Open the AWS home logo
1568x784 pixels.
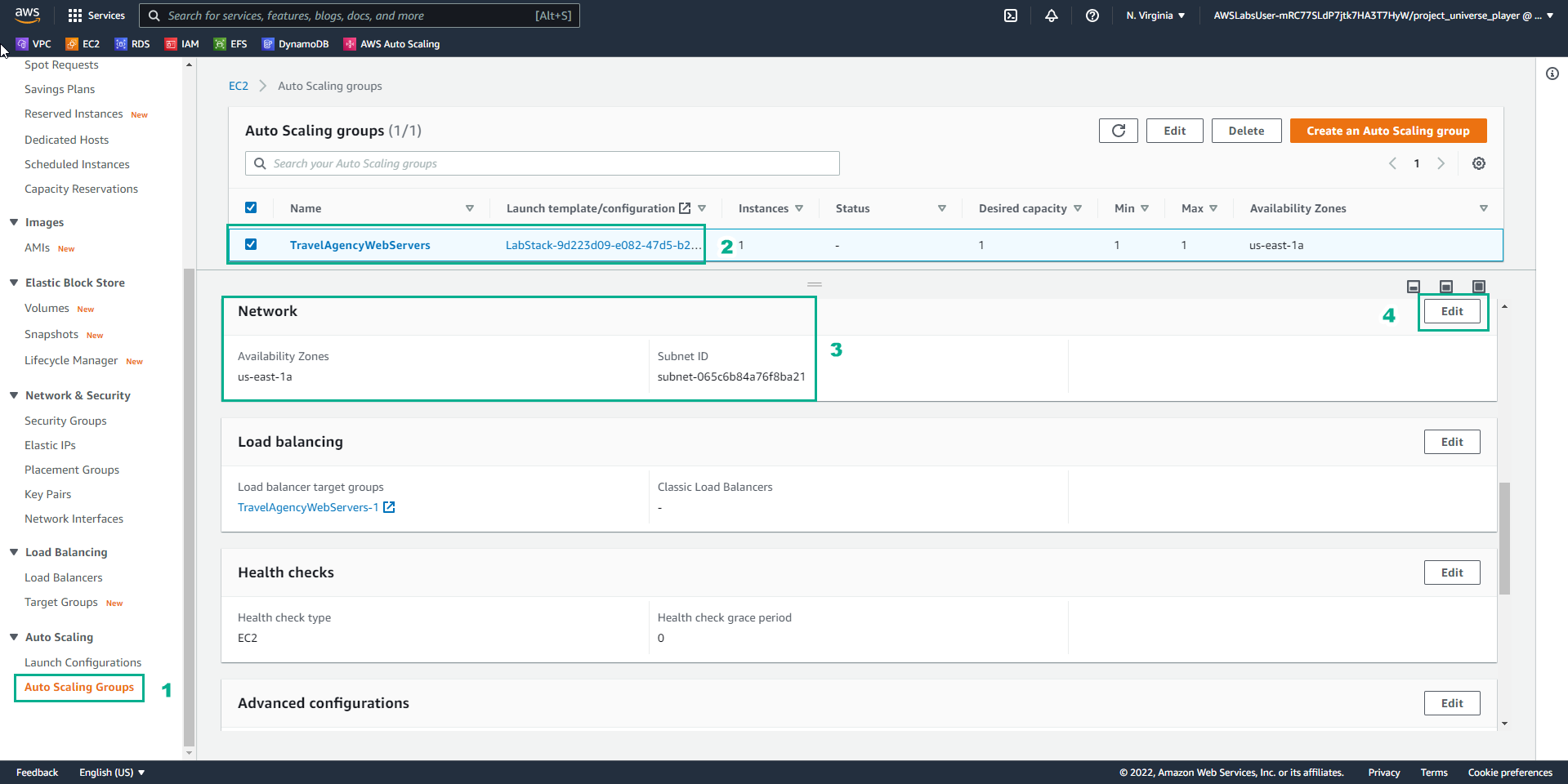click(27, 15)
